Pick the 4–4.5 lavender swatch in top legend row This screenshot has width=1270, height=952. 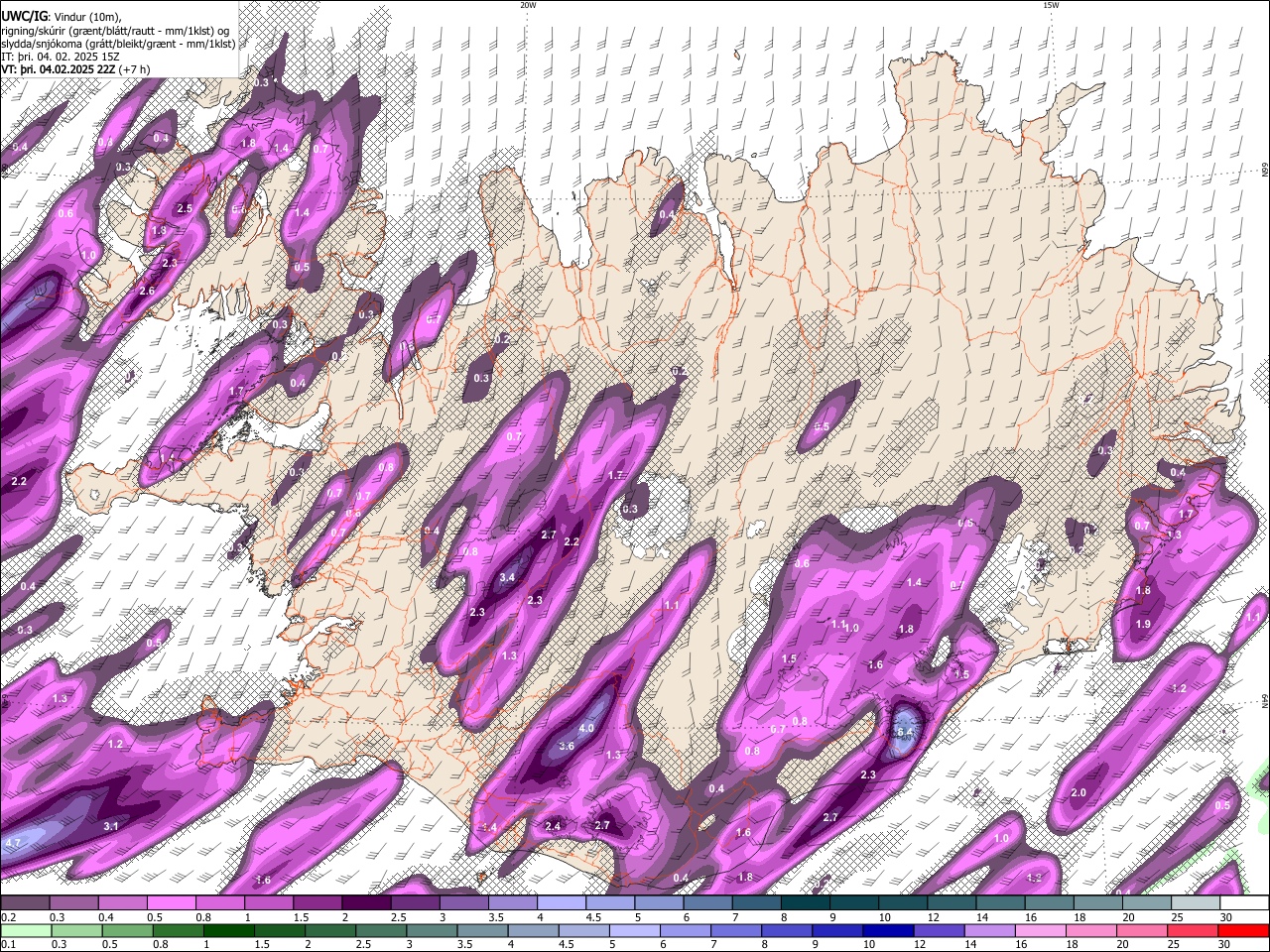click(x=562, y=902)
